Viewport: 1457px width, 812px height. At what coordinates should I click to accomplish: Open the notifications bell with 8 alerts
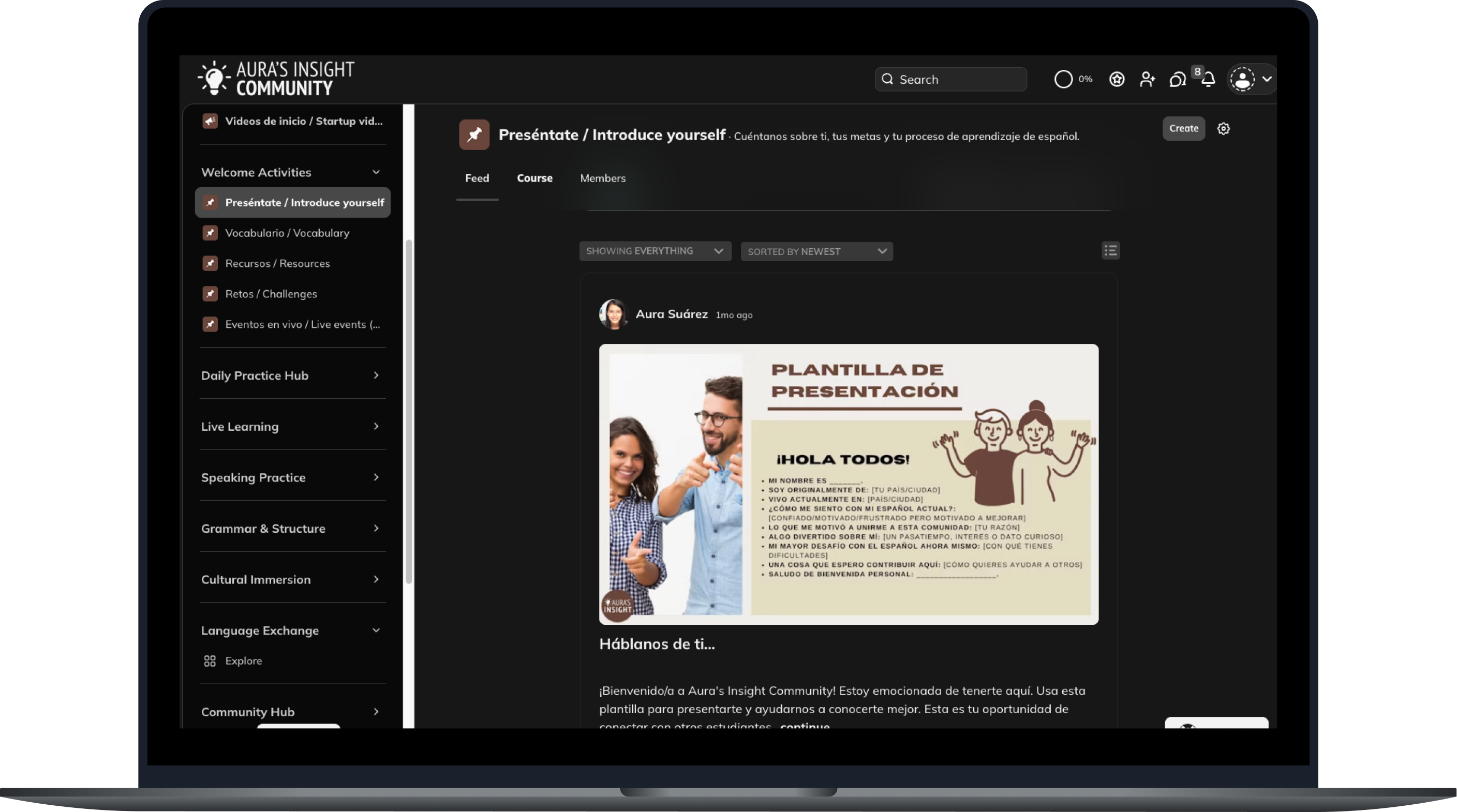[x=1209, y=80]
